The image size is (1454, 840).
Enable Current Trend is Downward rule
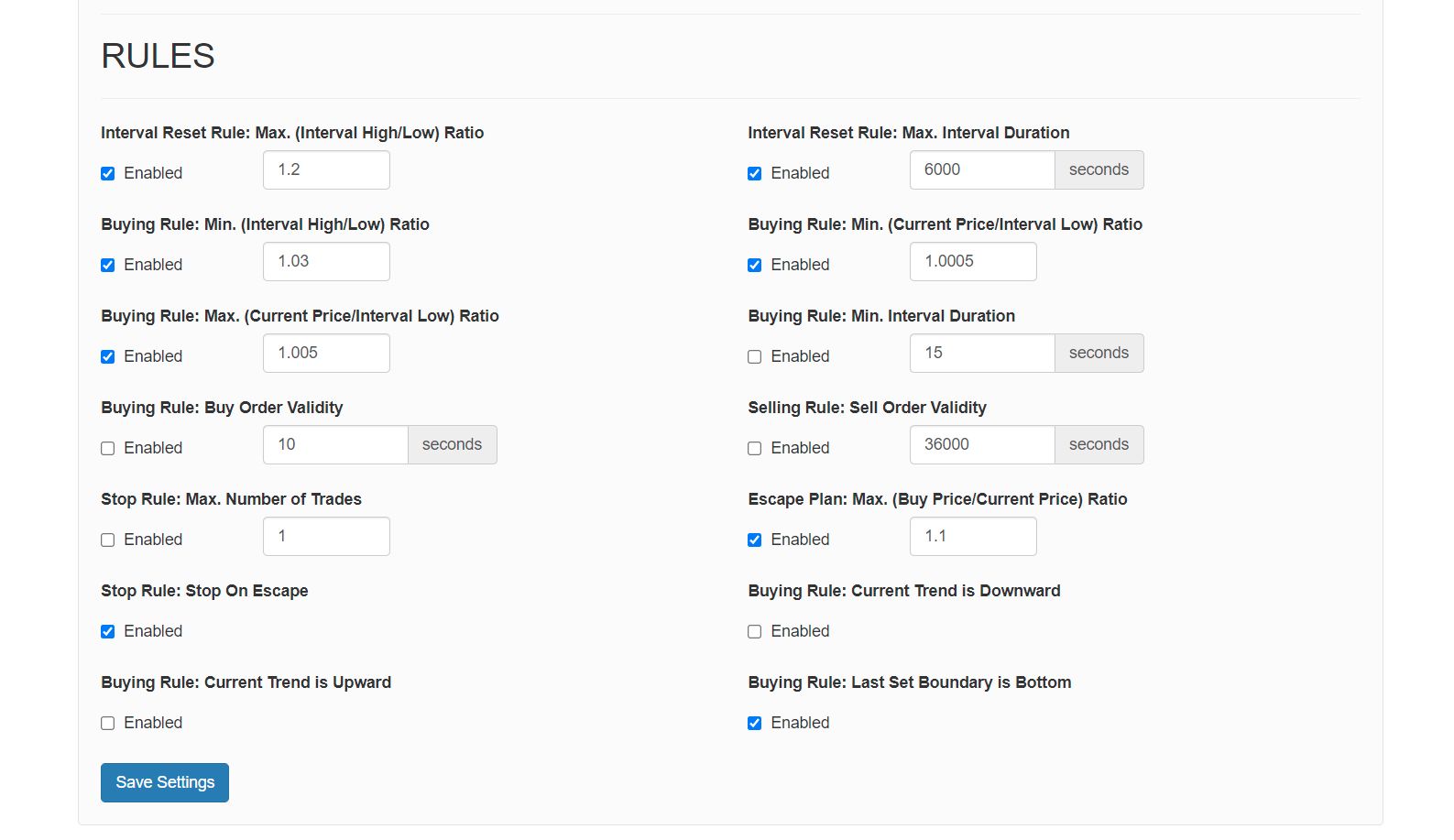755,631
